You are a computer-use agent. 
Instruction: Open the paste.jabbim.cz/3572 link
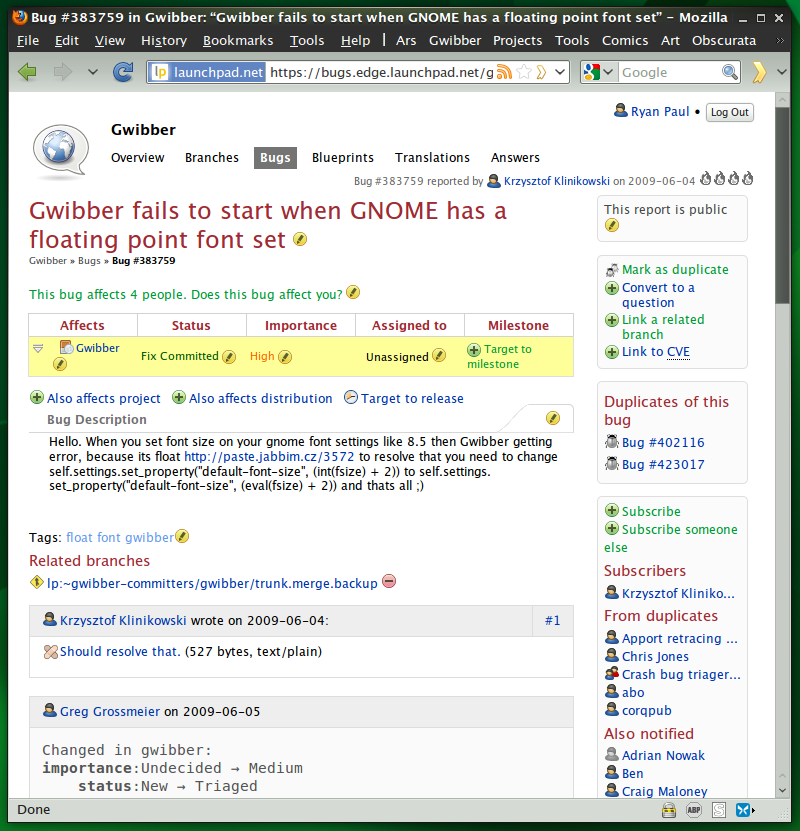[x=269, y=456]
